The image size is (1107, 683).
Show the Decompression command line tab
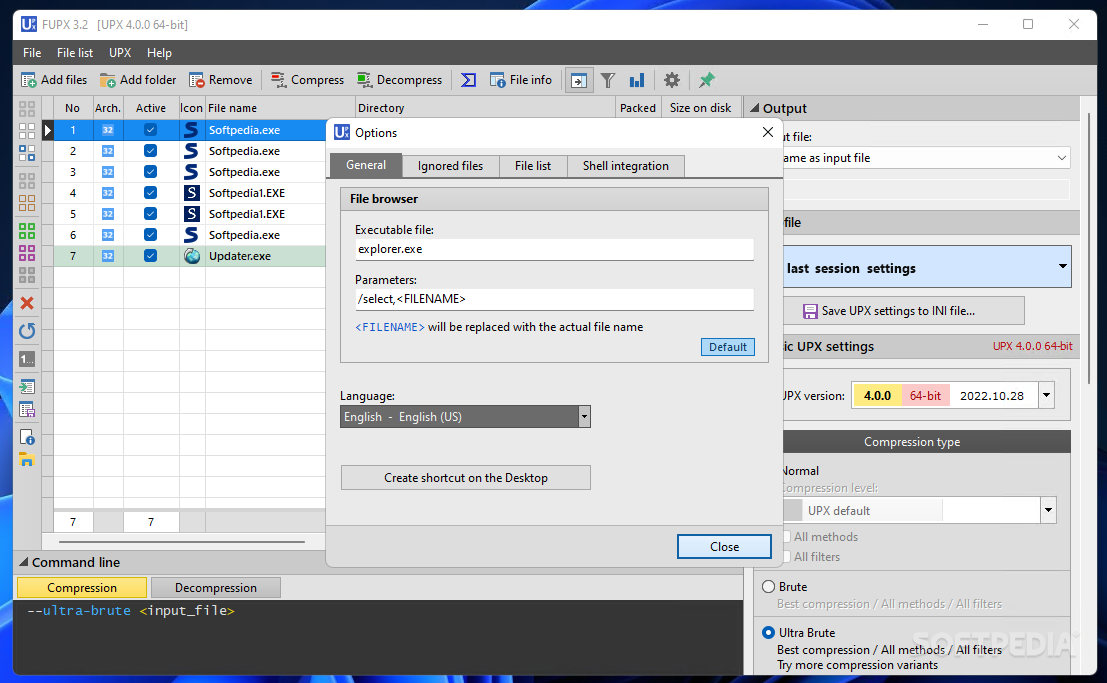point(215,588)
